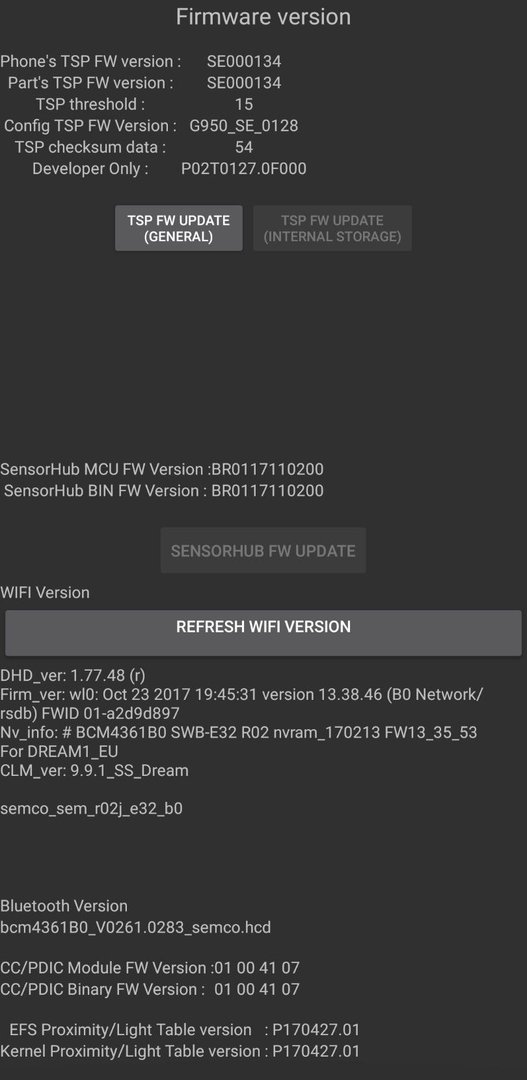This screenshot has height=1080, width=527.
Task: Tap REFRESH WIFI VERSION button
Action: pyautogui.click(x=263, y=633)
